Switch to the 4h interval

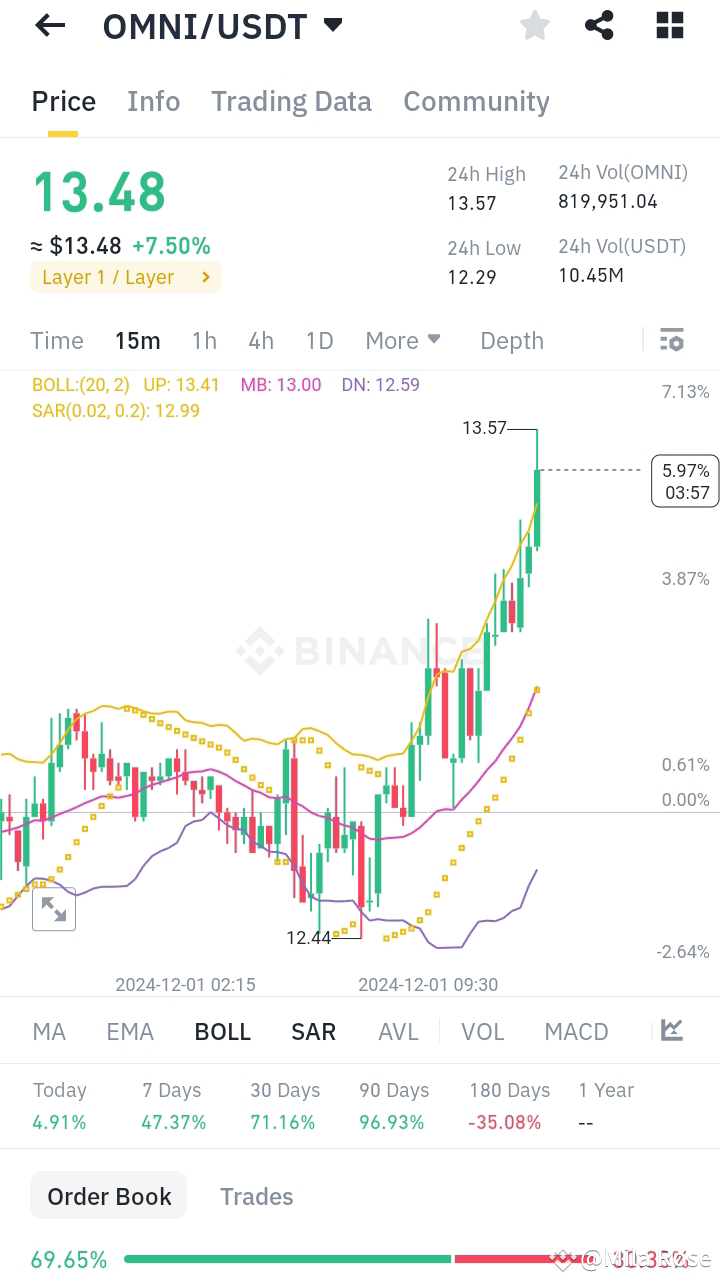pos(261,341)
